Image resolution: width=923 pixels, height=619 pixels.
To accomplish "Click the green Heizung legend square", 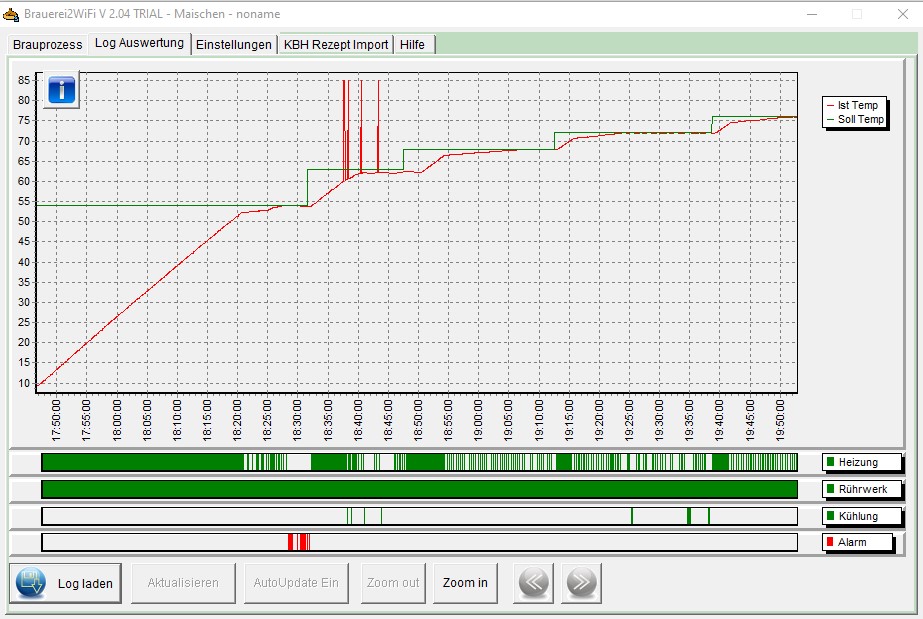I will pyautogui.click(x=829, y=462).
